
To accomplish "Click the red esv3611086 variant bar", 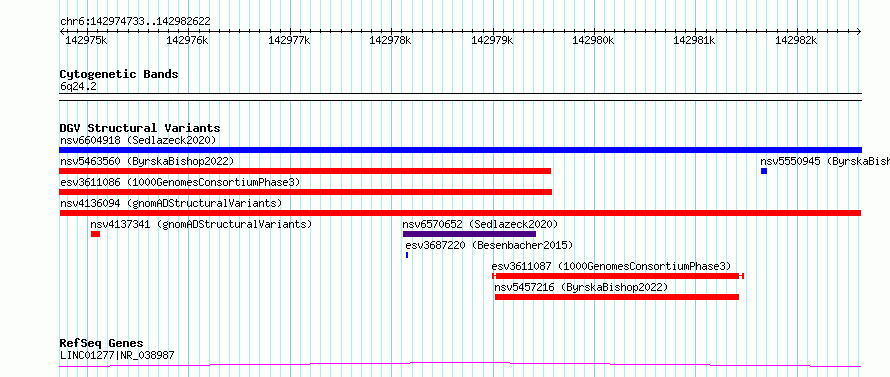I will (305, 192).
